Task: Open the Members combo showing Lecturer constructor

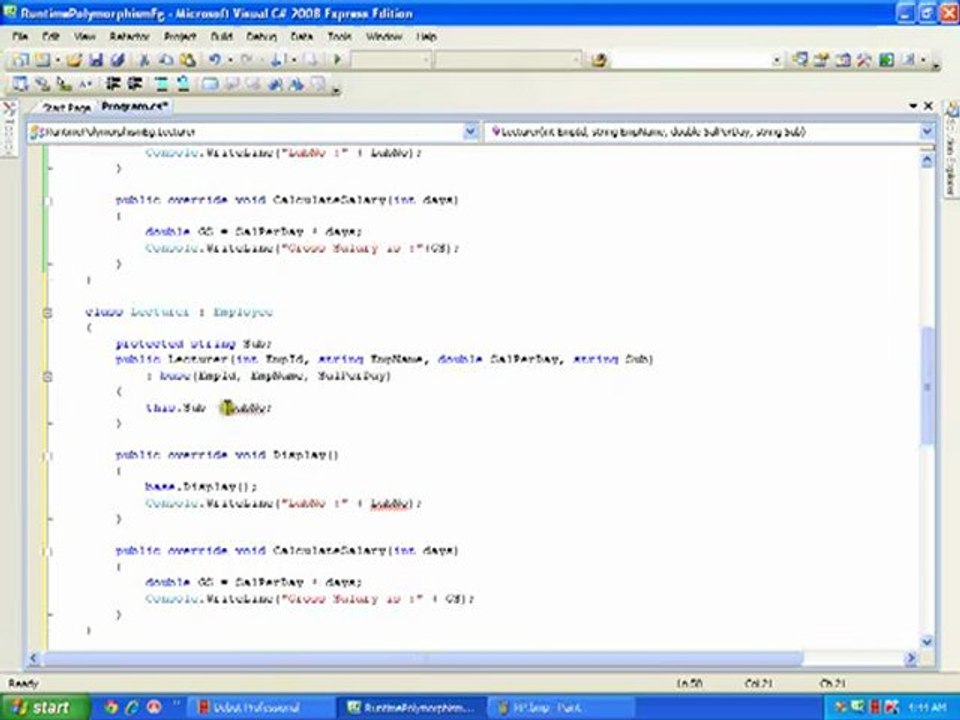Action: click(x=711, y=132)
